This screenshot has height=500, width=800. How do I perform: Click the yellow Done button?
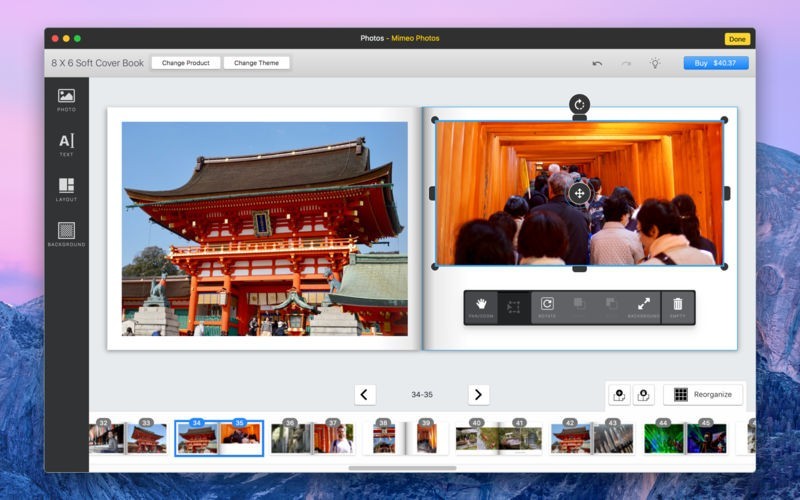[x=737, y=39]
